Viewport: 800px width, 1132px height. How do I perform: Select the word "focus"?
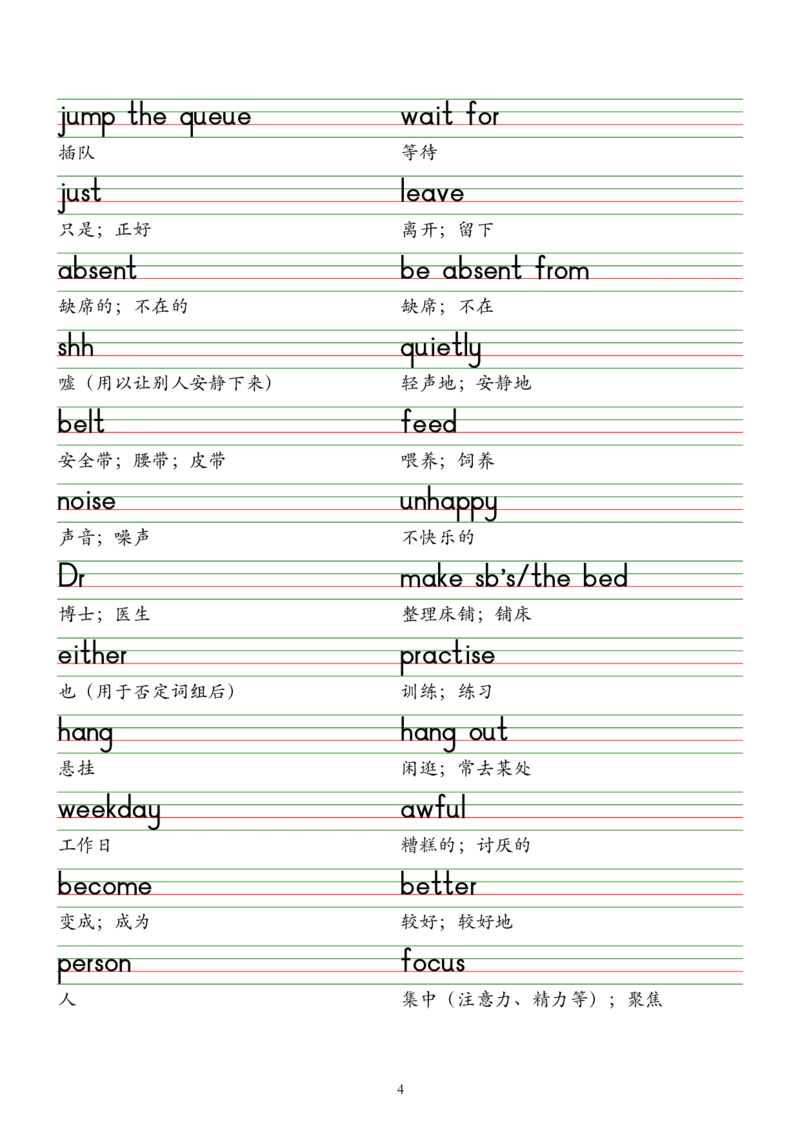pos(432,965)
